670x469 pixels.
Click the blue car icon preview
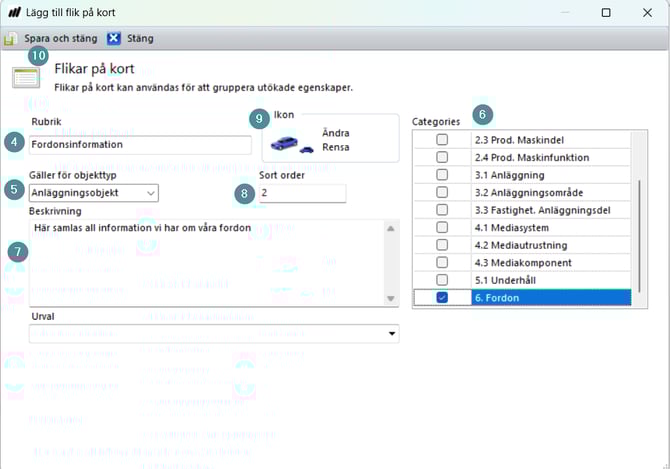point(292,146)
